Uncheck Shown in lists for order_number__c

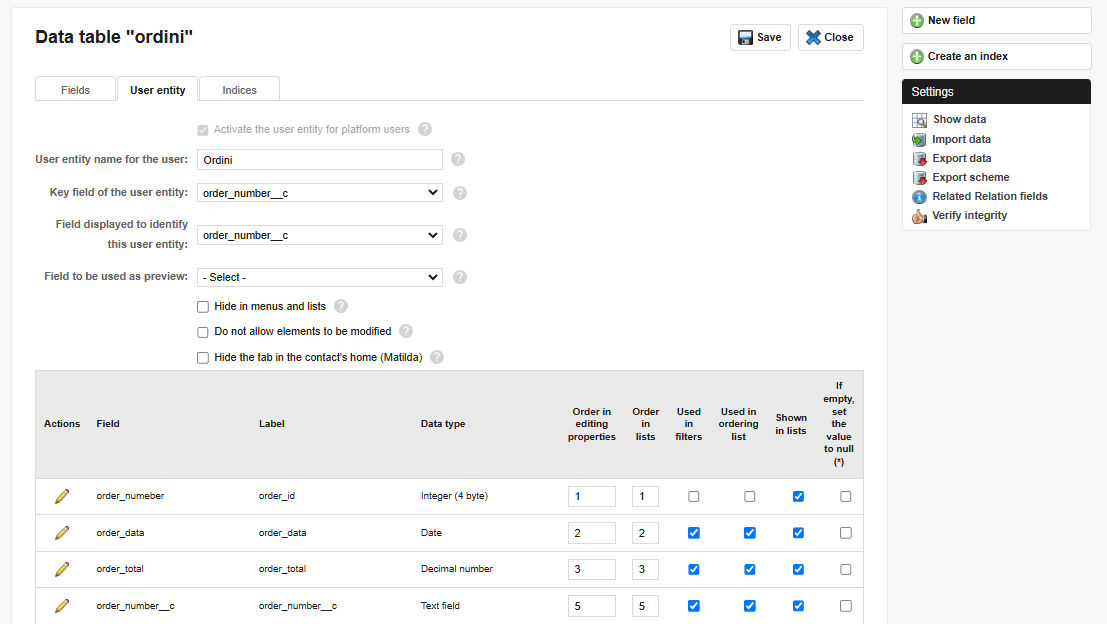[798, 606]
